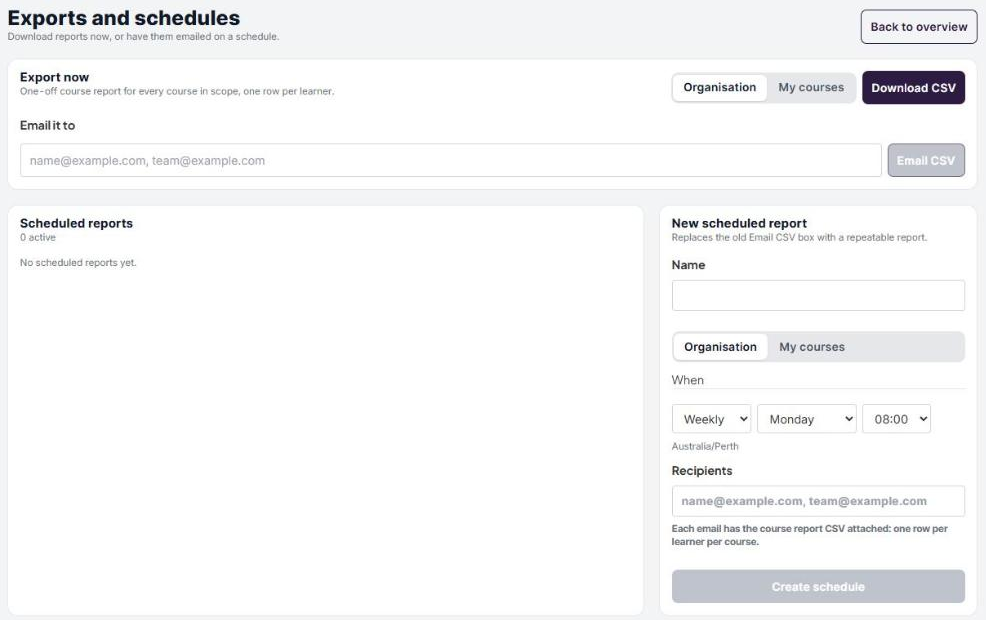Click the CSV attachment note under Recipients
The height and width of the screenshot is (620, 986).
809,535
